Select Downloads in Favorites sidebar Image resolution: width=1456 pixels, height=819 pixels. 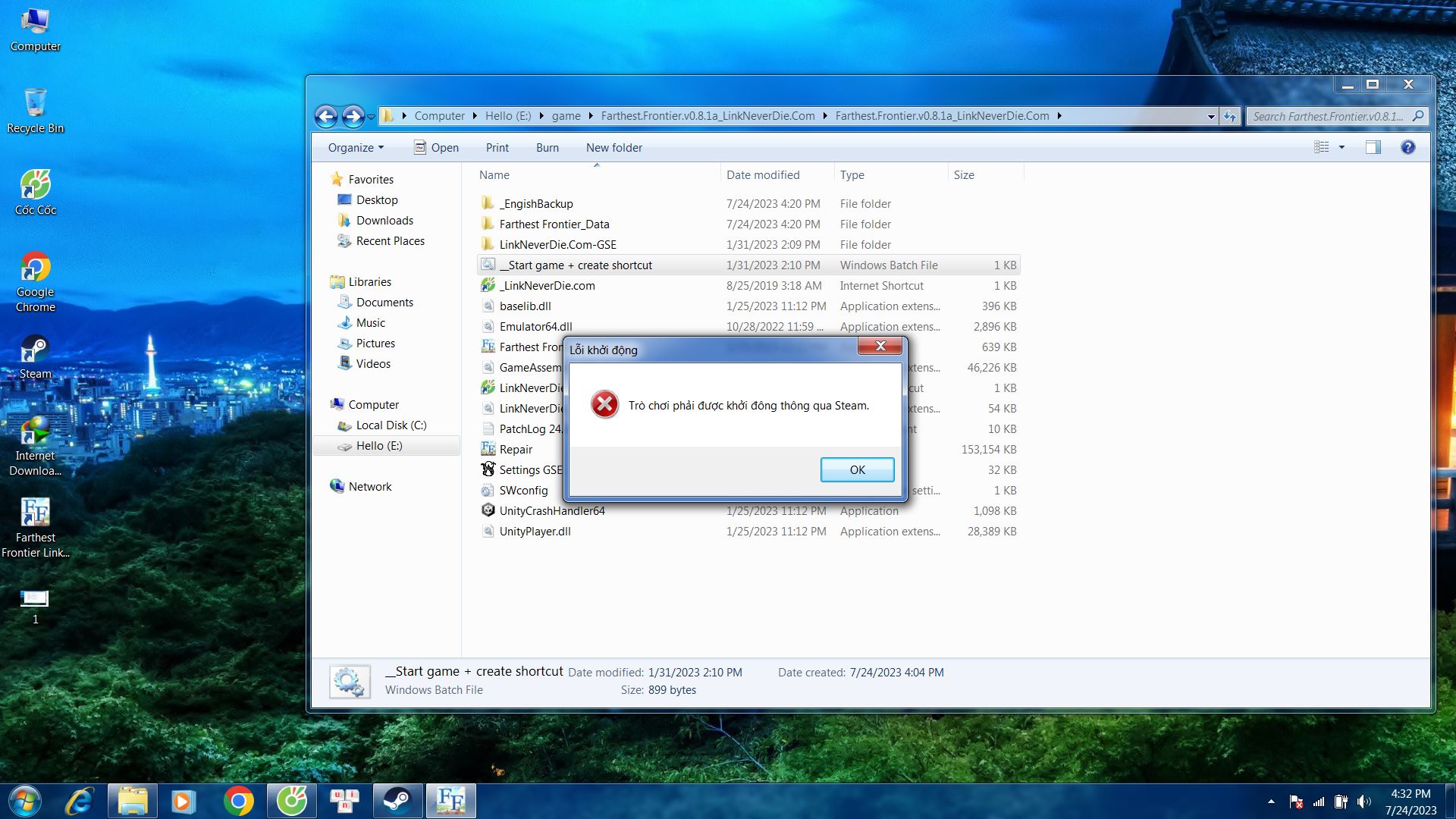(x=384, y=220)
